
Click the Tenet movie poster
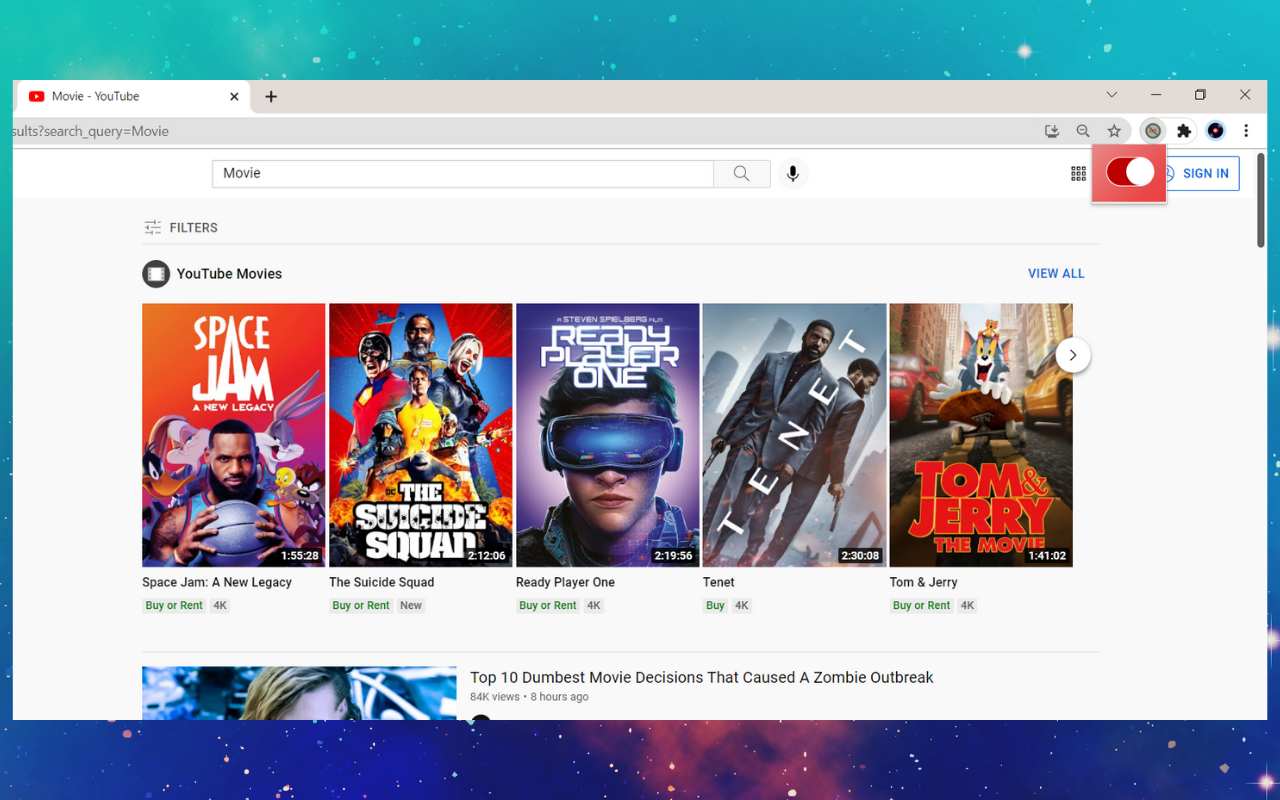point(795,436)
